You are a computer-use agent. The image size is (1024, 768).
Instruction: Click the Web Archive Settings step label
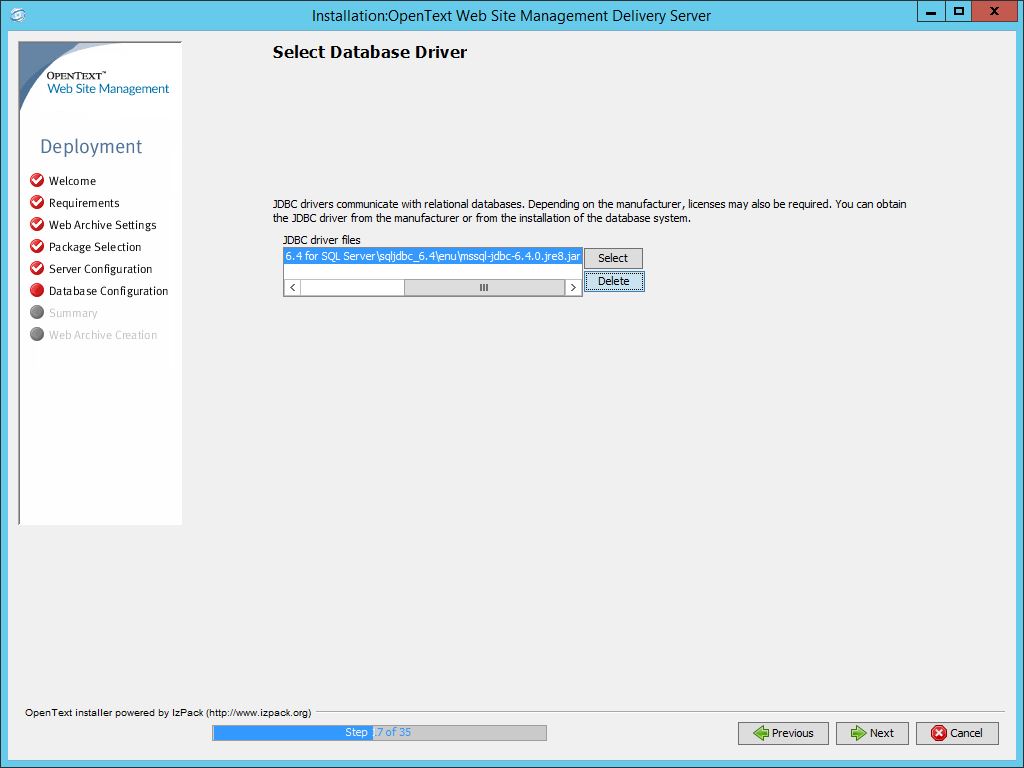(x=103, y=225)
